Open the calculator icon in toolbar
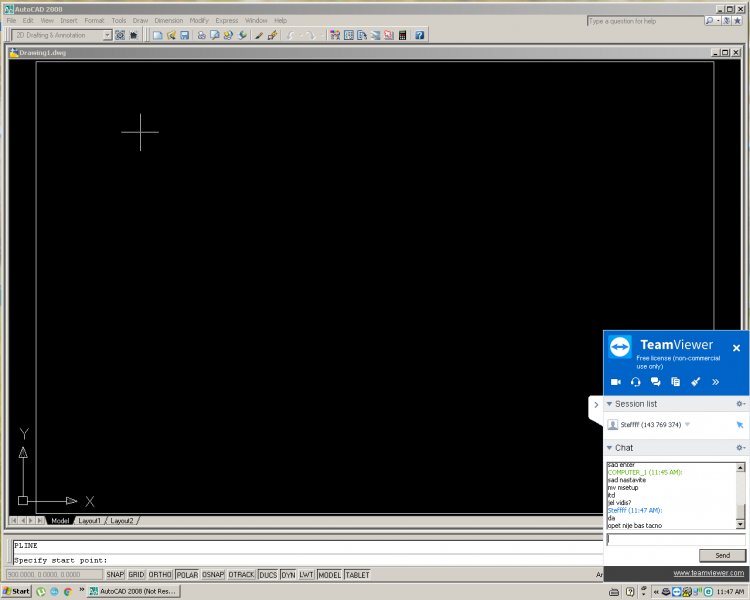Image resolution: width=750 pixels, height=600 pixels. click(x=403, y=35)
